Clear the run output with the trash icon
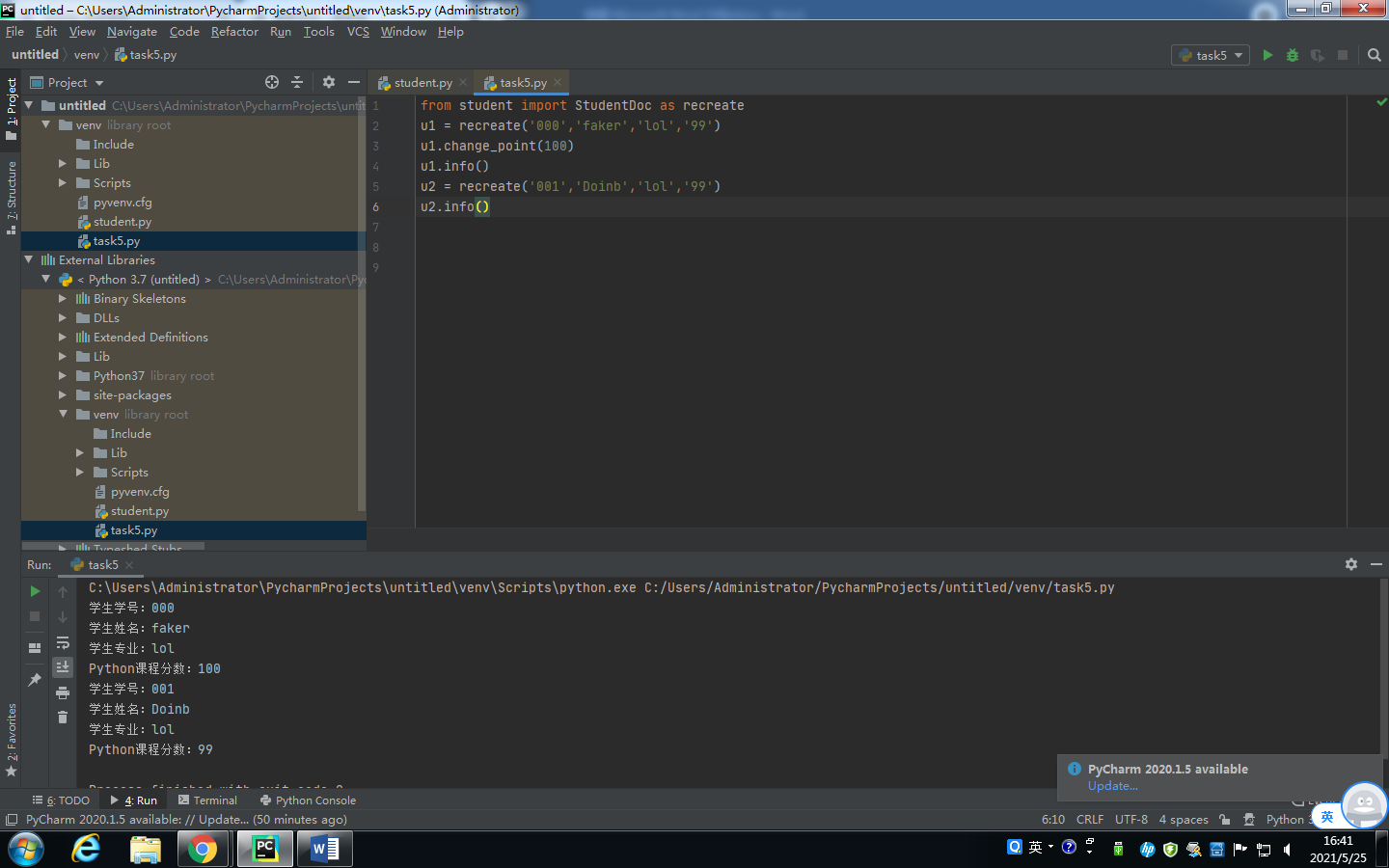Screen dimensions: 1389x868 click(63, 718)
